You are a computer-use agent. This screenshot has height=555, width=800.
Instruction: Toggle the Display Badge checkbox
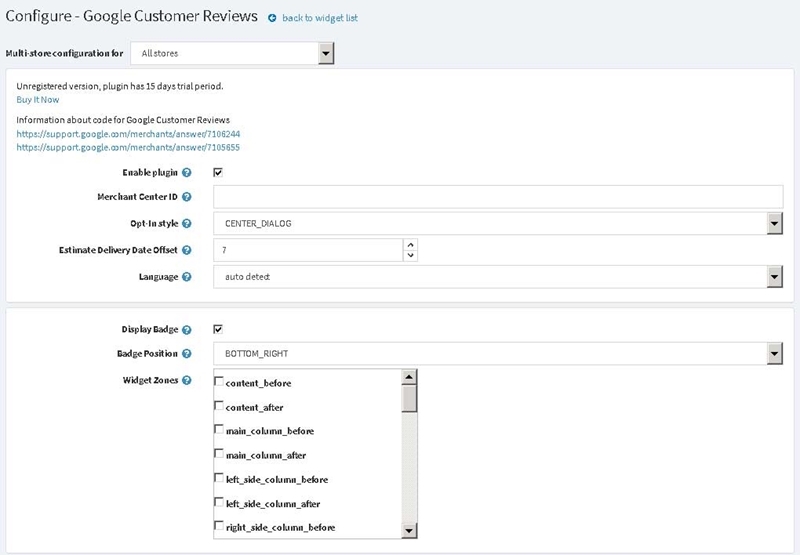pos(218,329)
